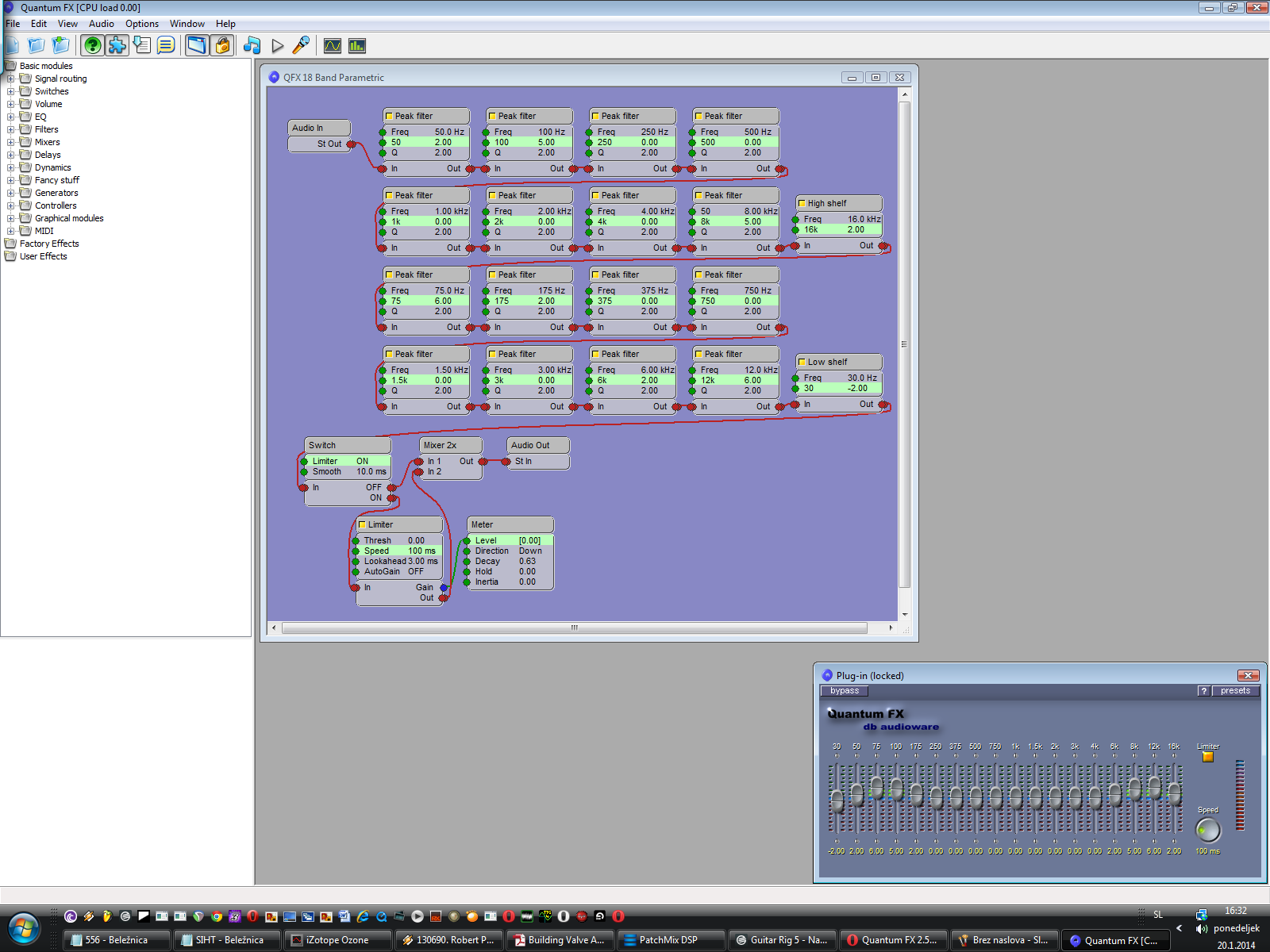Screen dimensions: 1270x952
Task: Click Direction Down value in Meter module
Action: (530, 551)
